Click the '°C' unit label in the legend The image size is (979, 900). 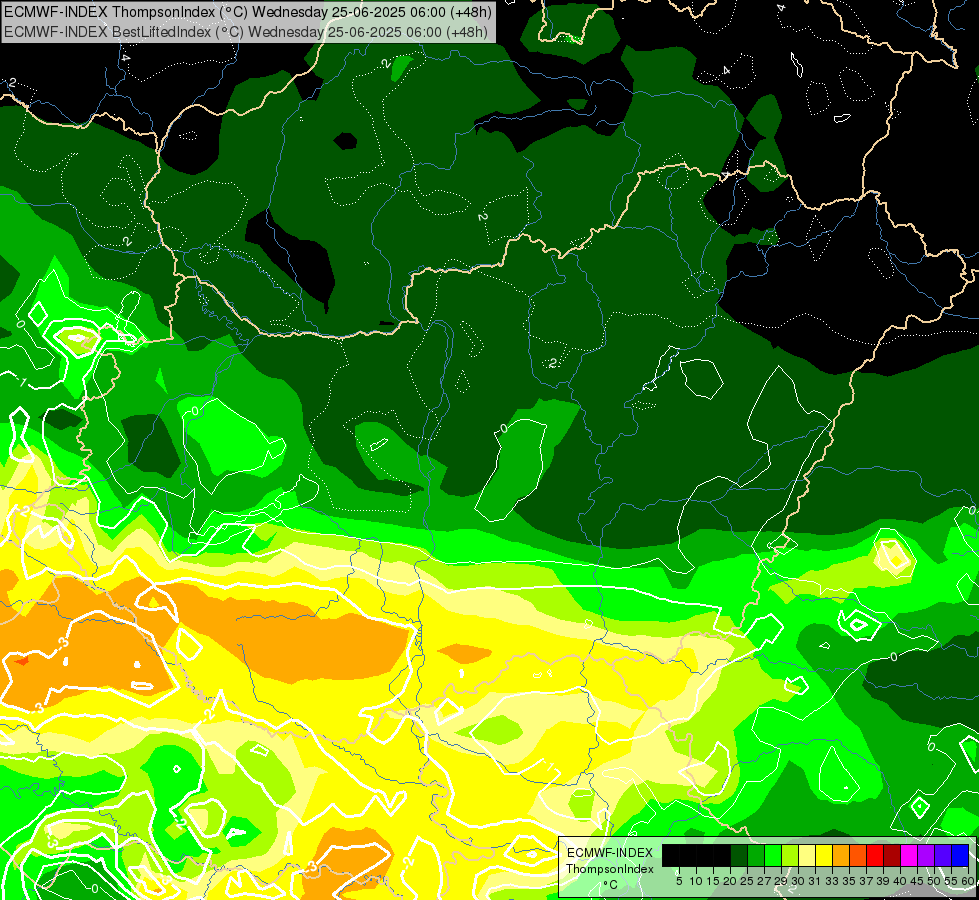pos(610,885)
